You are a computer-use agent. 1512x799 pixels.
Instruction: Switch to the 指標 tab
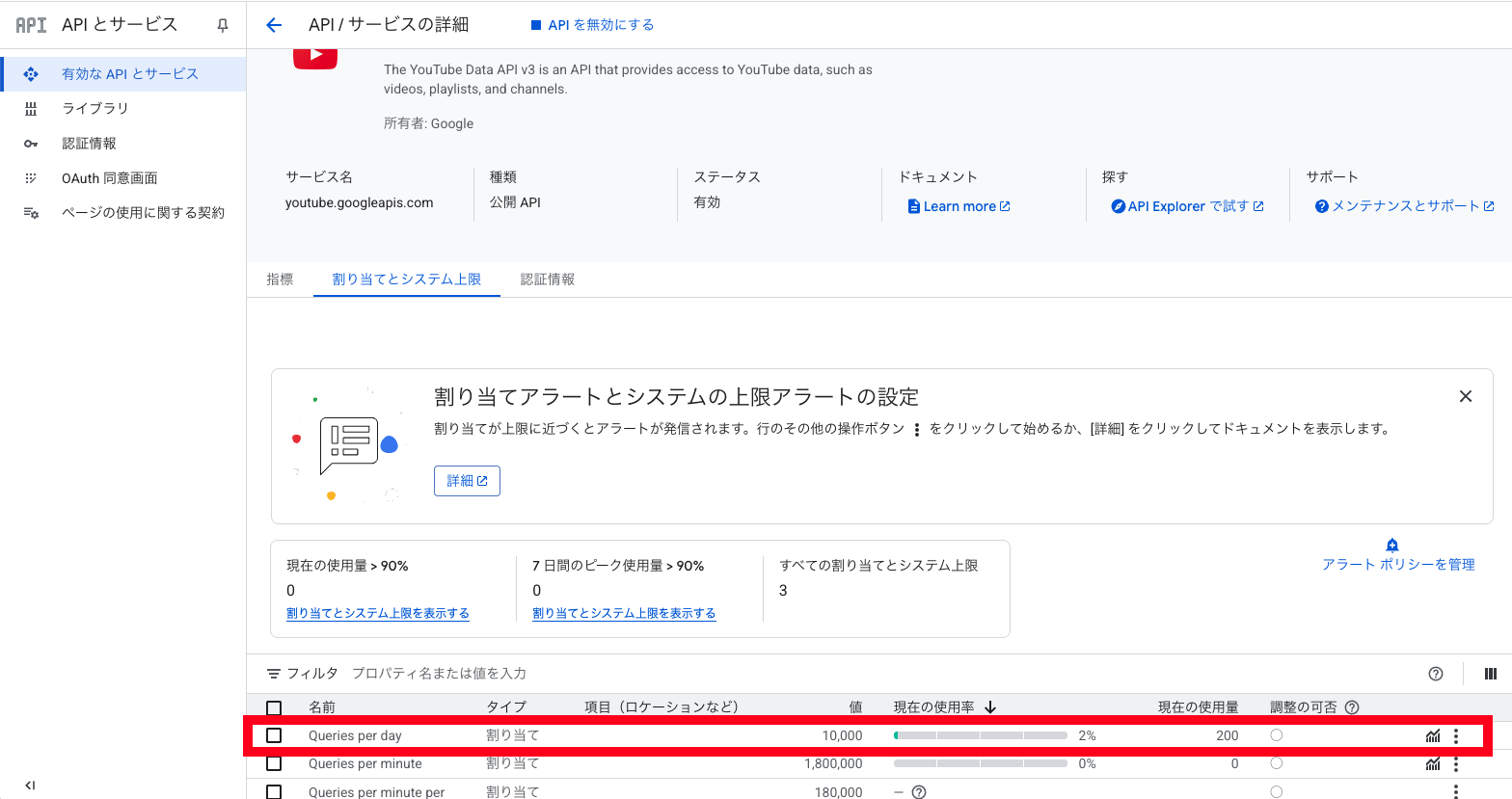(x=280, y=280)
